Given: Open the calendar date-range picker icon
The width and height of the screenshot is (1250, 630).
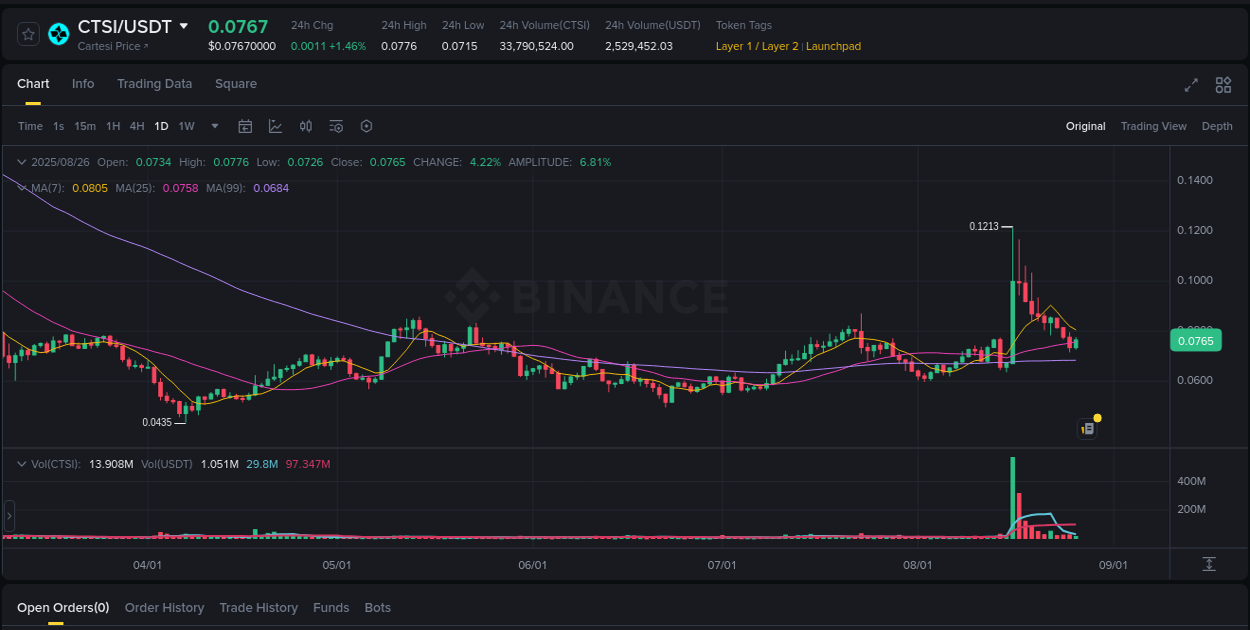Looking at the screenshot, I should pyautogui.click(x=245, y=126).
